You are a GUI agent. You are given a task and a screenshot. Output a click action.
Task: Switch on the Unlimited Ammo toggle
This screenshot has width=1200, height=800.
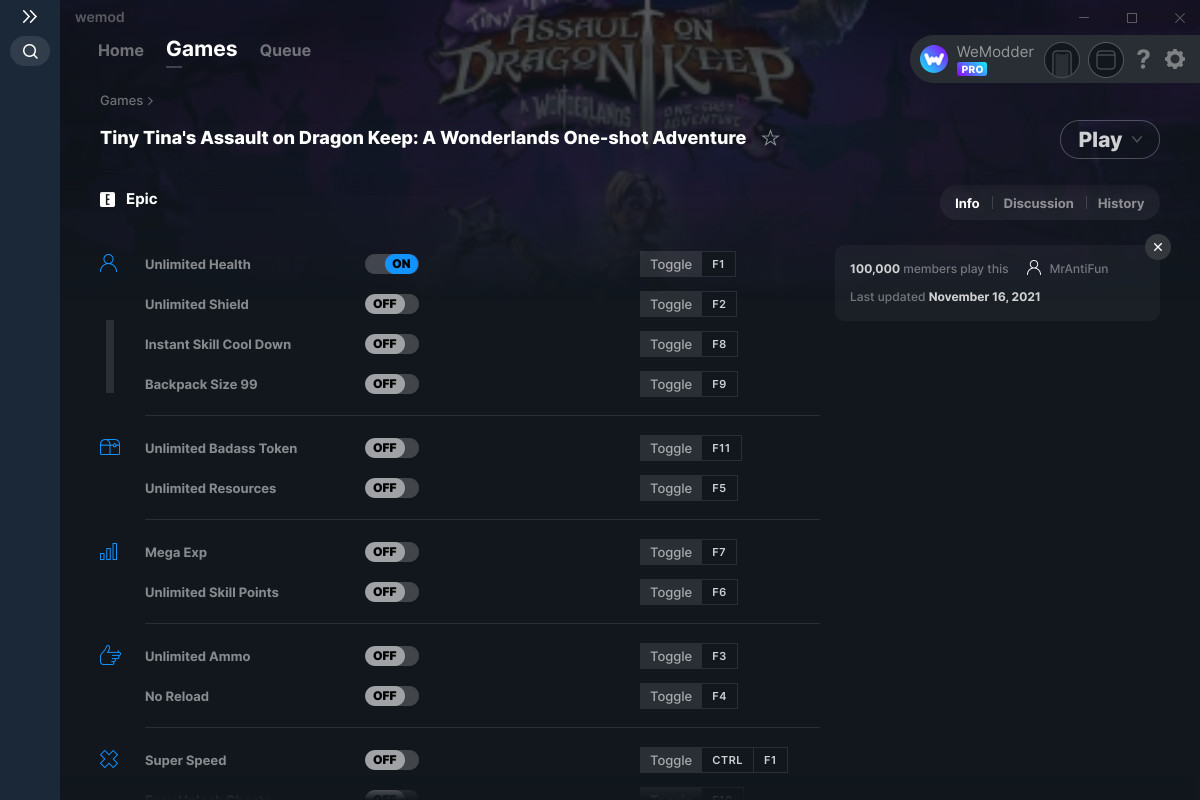pos(392,656)
